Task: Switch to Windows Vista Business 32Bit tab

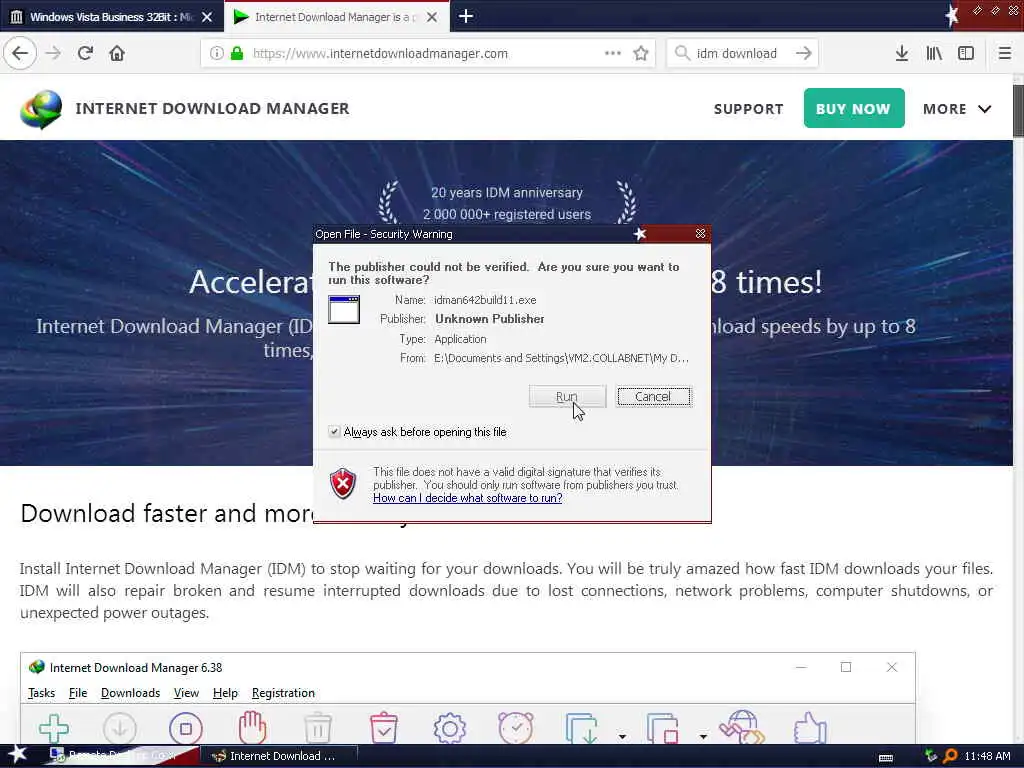Action: pos(111,17)
